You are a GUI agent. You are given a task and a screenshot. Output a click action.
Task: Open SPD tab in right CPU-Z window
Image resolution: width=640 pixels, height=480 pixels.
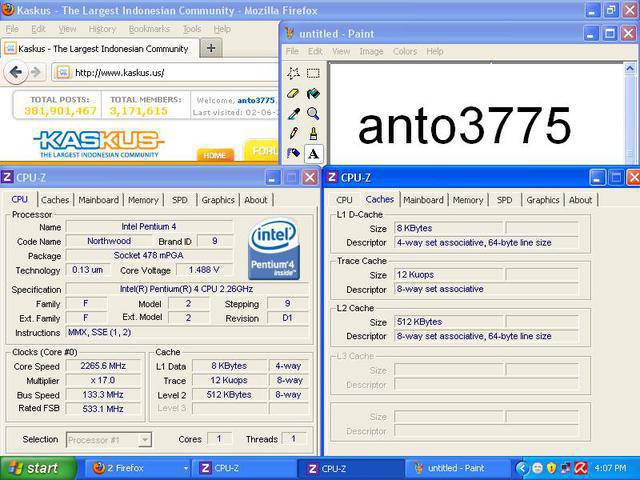coord(504,200)
